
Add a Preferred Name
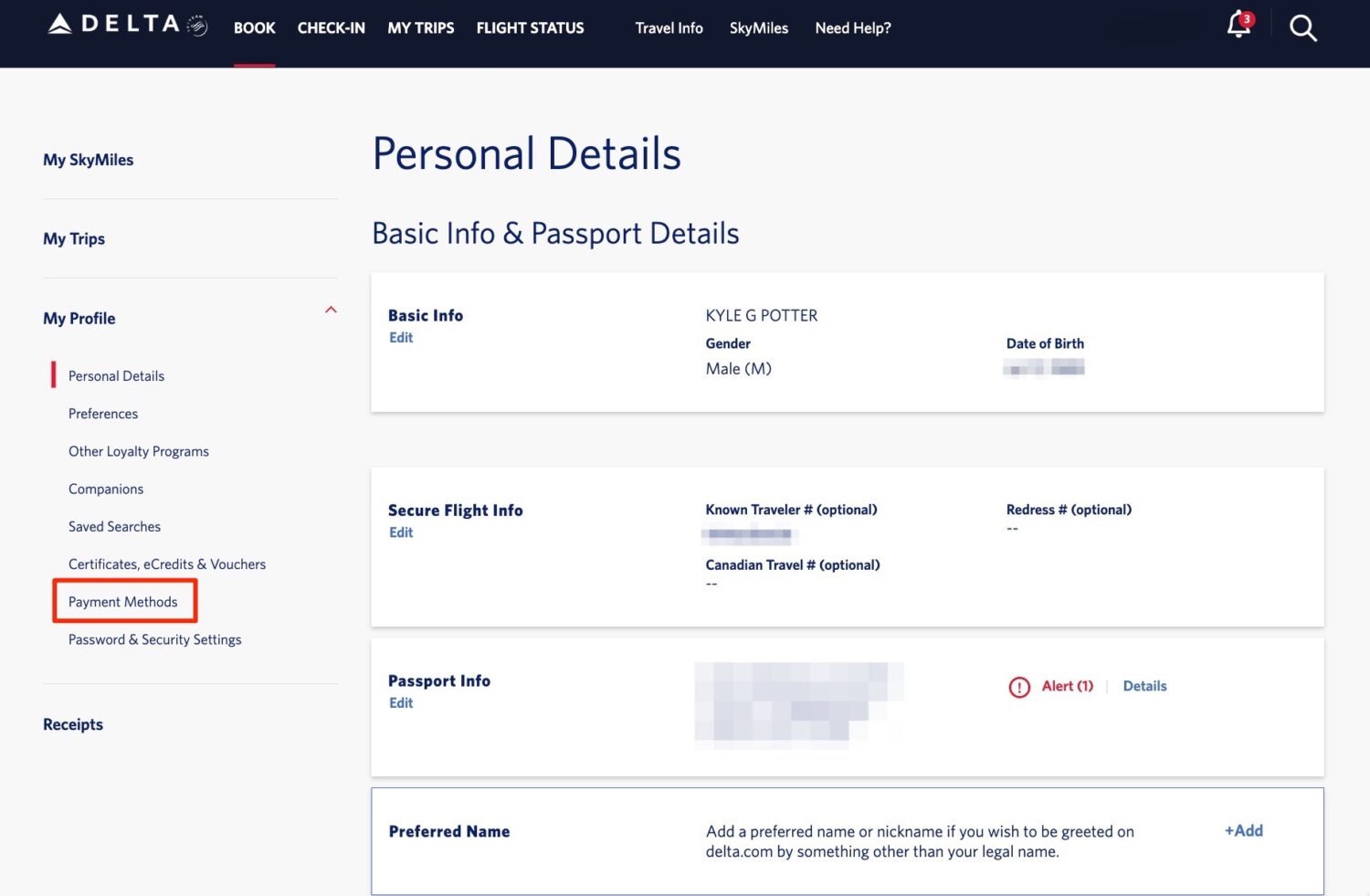click(x=1242, y=831)
